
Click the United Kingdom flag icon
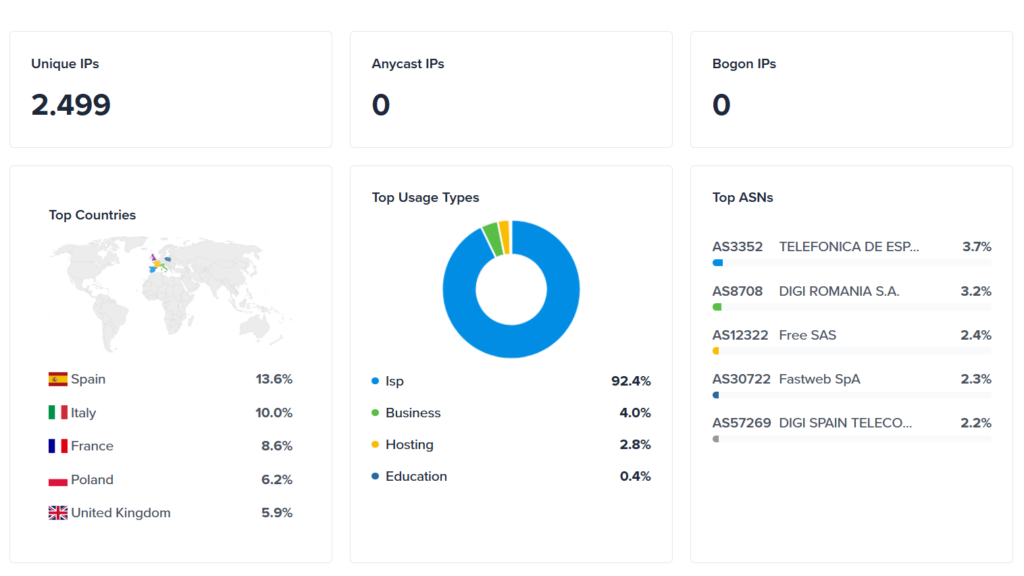pos(58,513)
